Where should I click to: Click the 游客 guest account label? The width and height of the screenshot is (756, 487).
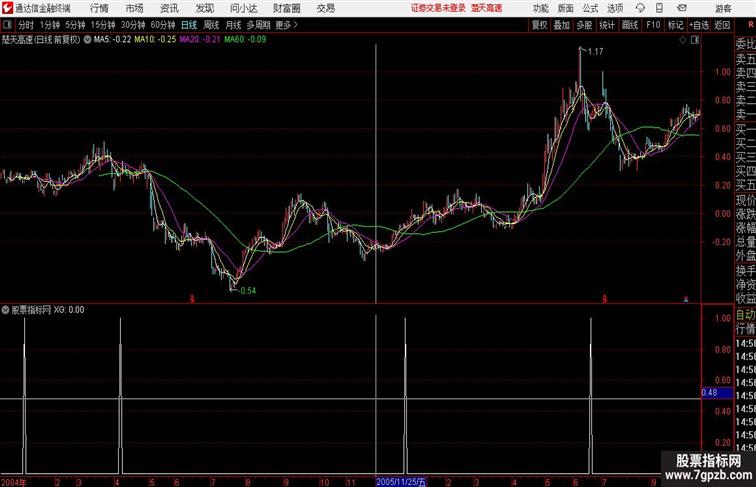tap(723, 8)
